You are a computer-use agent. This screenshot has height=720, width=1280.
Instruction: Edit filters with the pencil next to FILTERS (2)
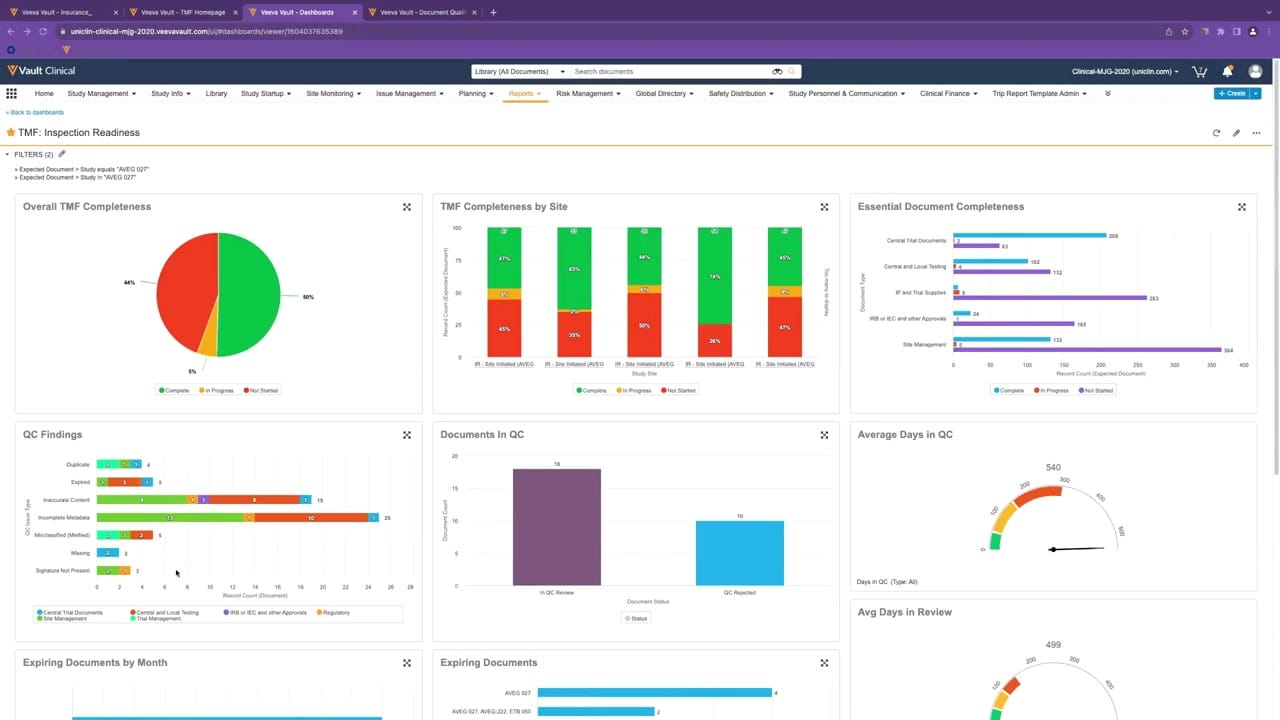[x=62, y=154]
